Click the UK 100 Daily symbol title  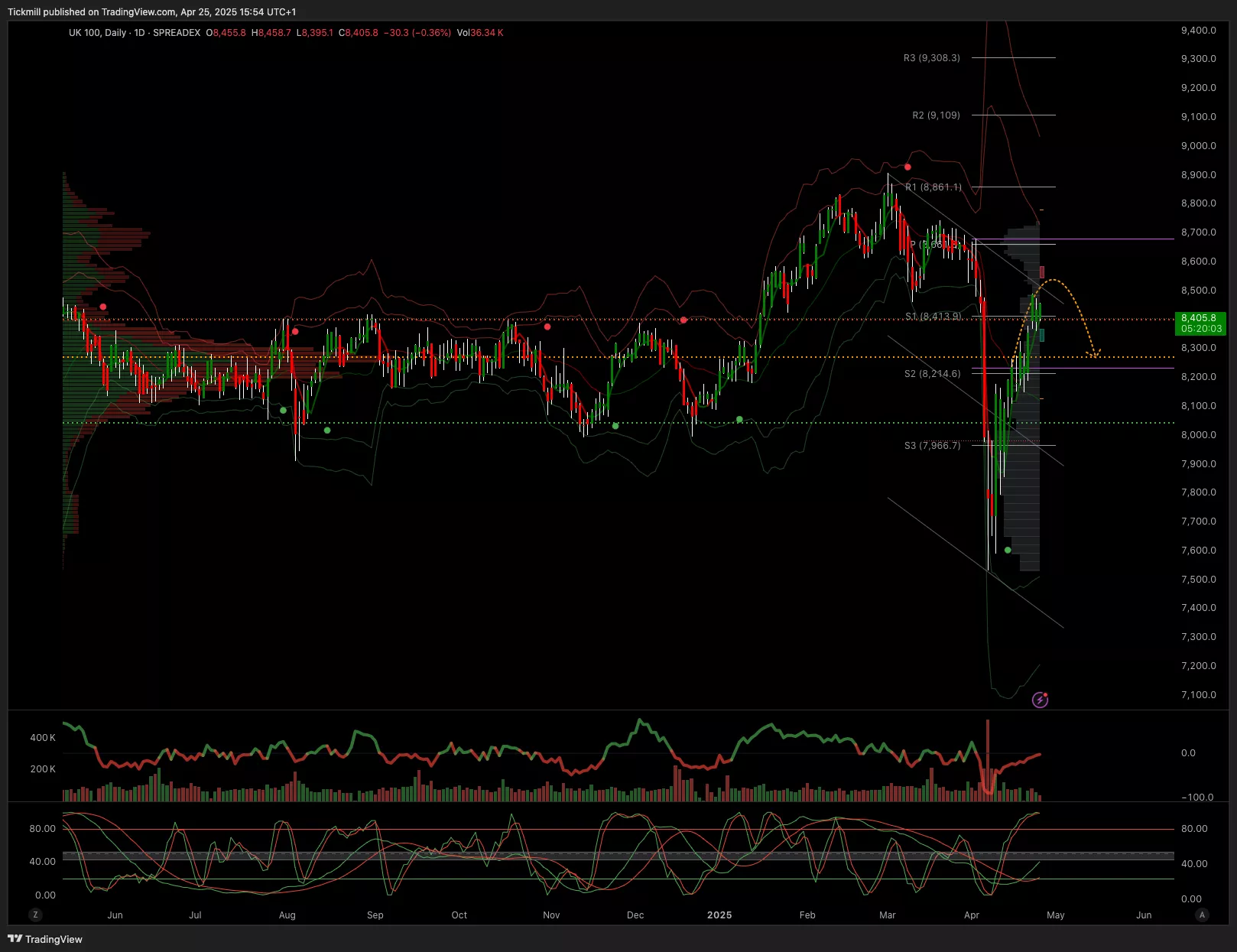pos(97,33)
